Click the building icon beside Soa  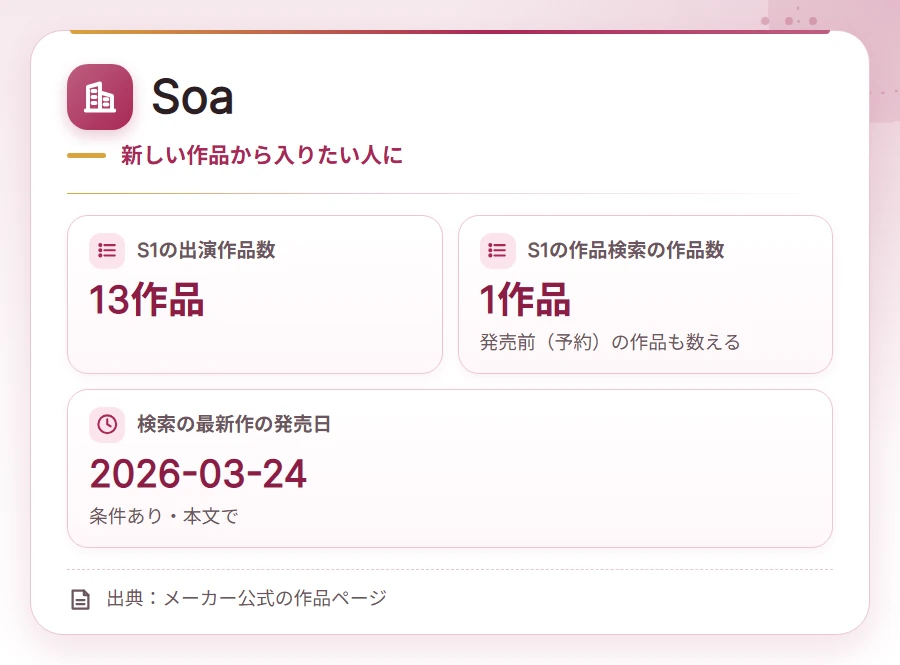[x=100, y=97]
